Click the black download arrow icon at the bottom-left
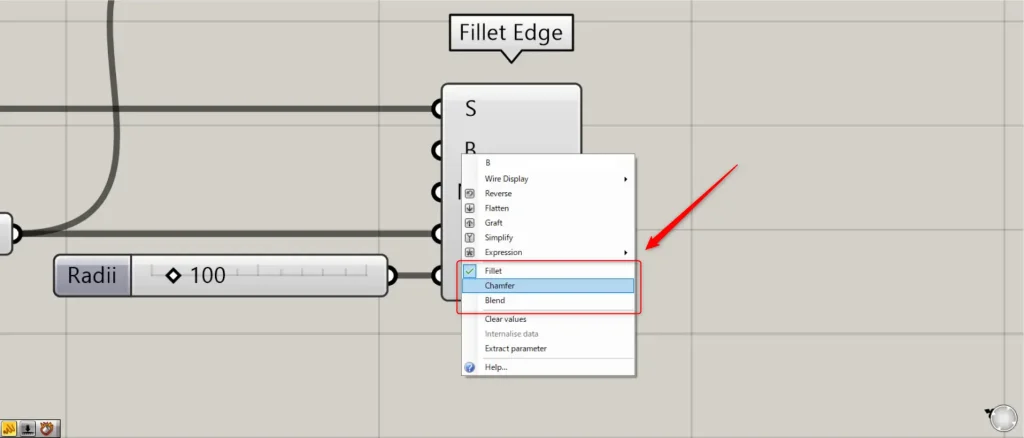 tap(27, 429)
